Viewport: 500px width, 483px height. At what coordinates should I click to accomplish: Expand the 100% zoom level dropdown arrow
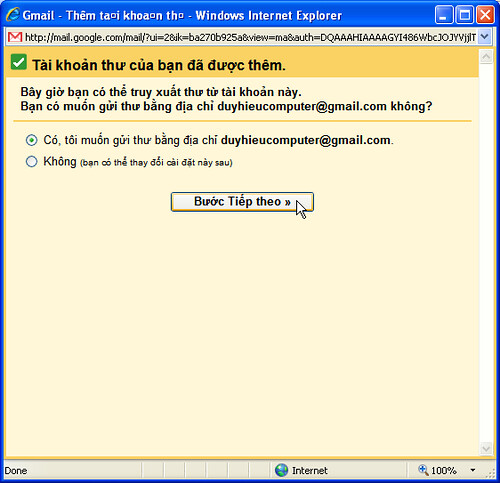pos(473,470)
